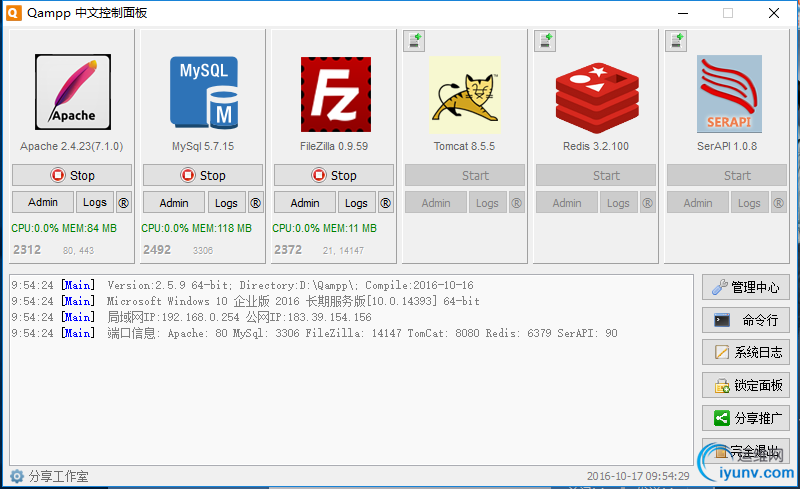Click the Qampp icon in the title bar
This screenshot has height=489, width=800.
[x=13, y=13]
